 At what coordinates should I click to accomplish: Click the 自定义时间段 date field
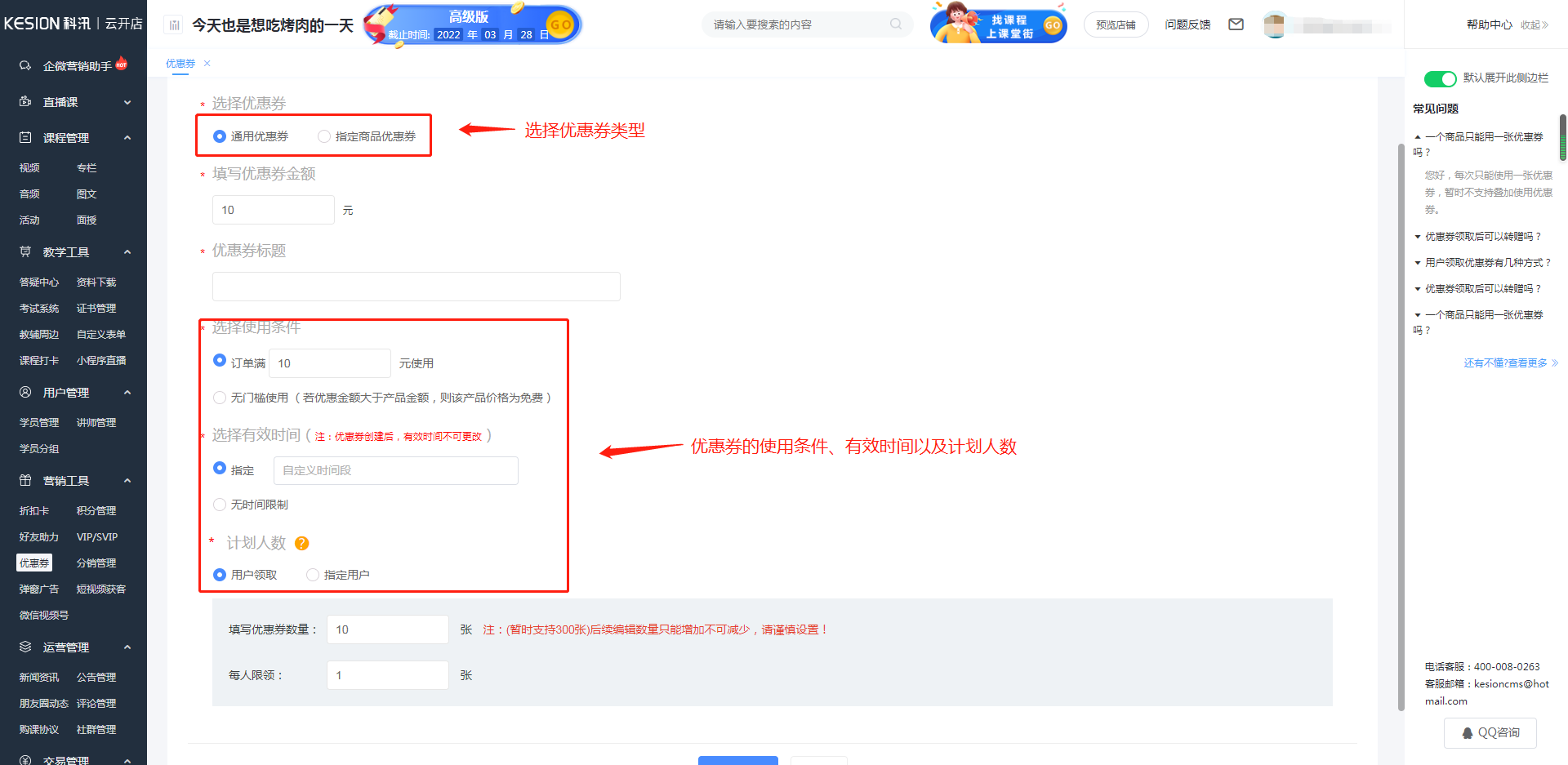[x=396, y=470]
